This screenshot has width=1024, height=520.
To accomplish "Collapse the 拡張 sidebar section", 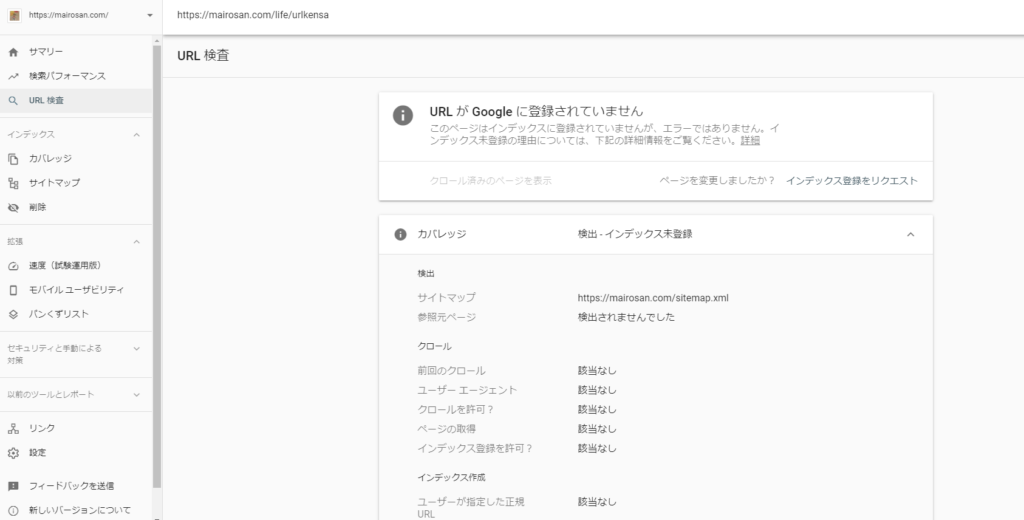I will tap(136, 241).
